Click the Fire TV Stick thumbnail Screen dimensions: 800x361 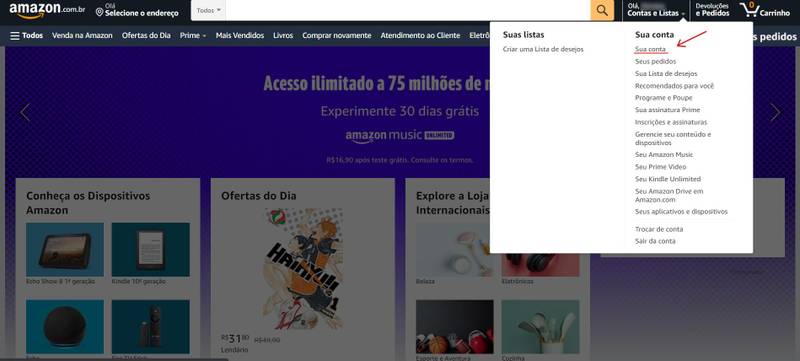pyautogui.click(x=151, y=326)
